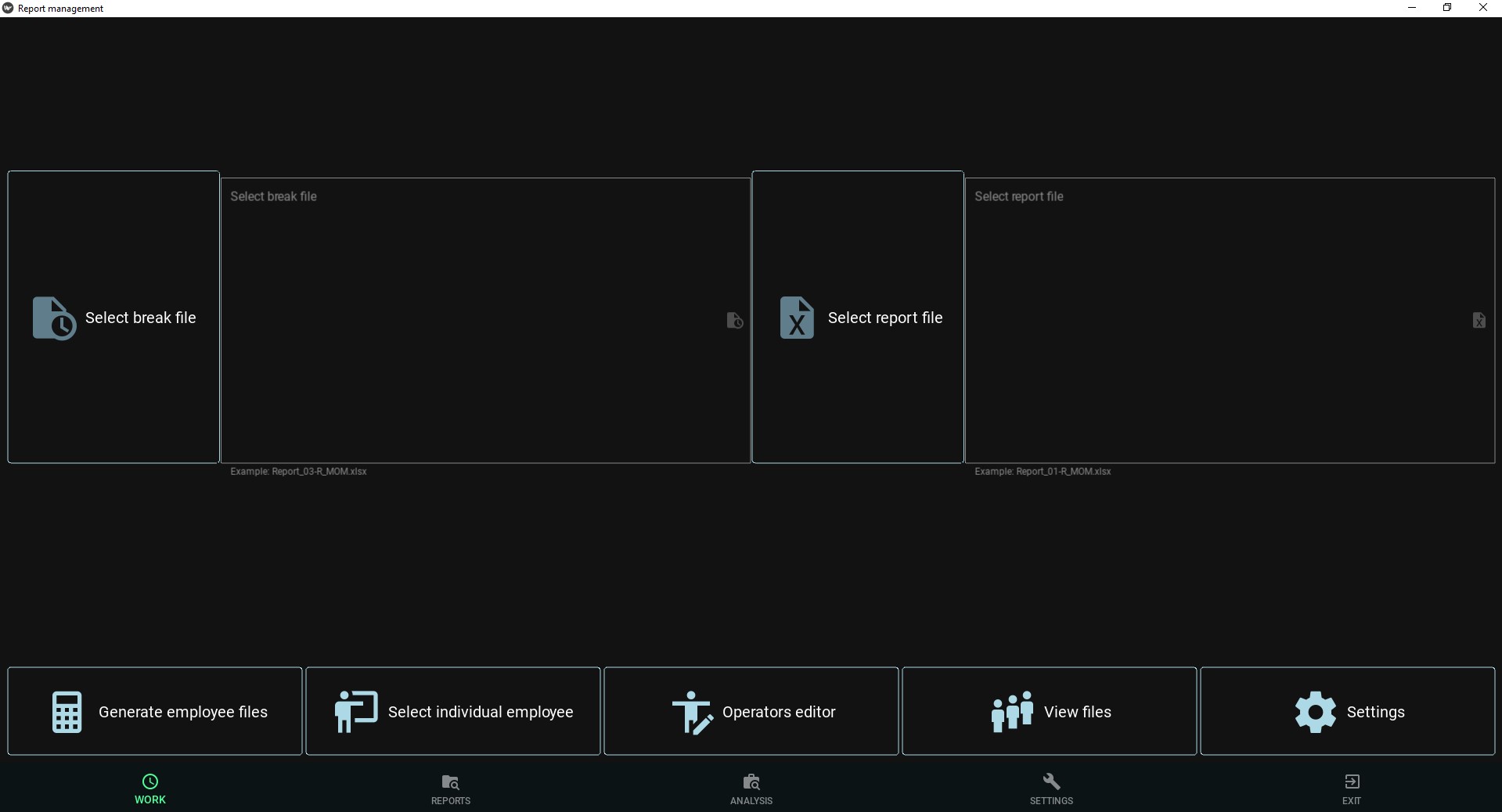Image resolution: width=1502 pixels, height=812 pixels.
Task: Click the Example: Report_03-R_MOM.xlsx hint text
Action: click(x=298, y=472)
